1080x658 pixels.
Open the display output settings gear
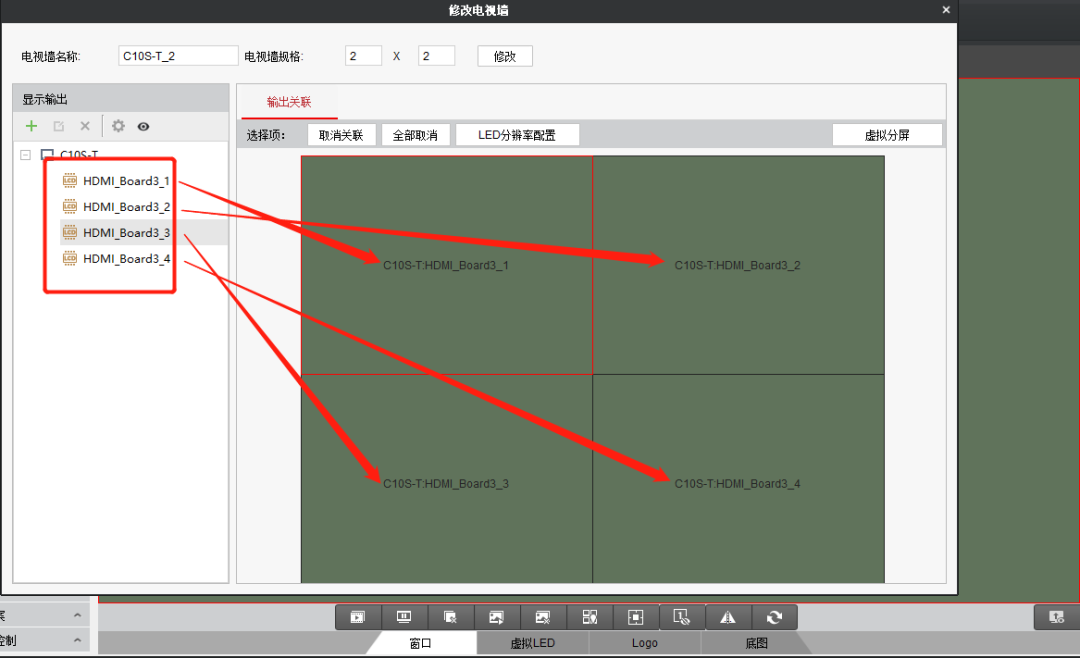click(118, 126)
